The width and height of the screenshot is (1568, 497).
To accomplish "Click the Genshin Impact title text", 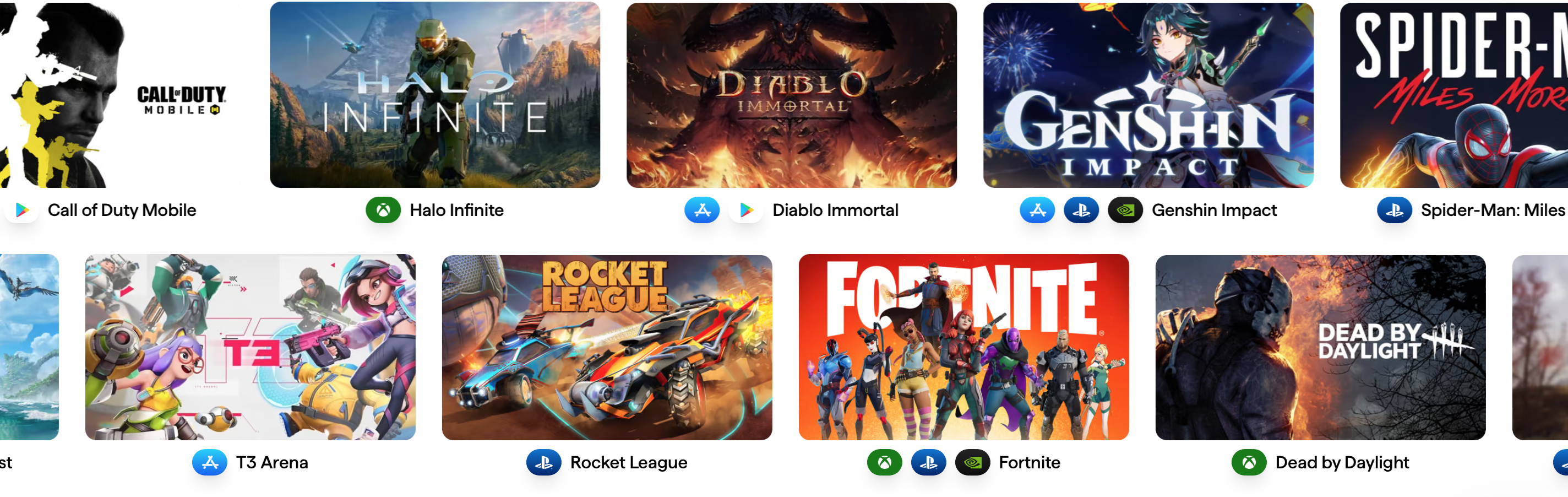I will (1214, 210).
